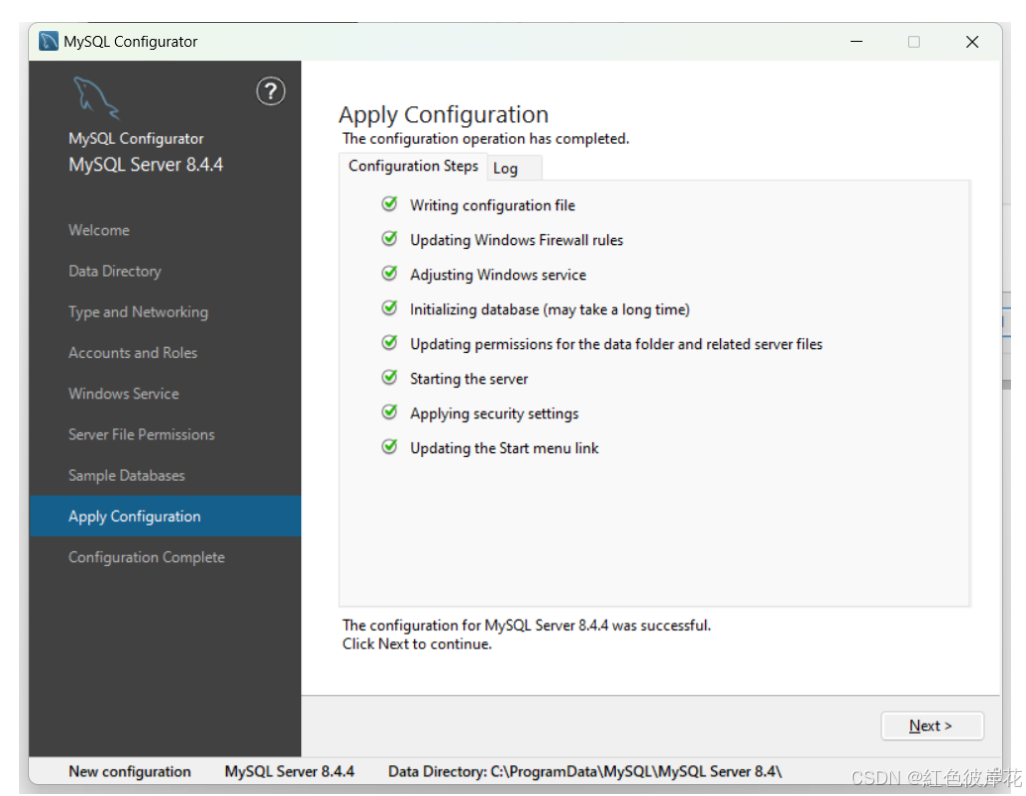This screenshot has width=1026, height=796.
Task: Click the check icon for Updating Windows Firewall rules
Action: [x=389, y=239]
